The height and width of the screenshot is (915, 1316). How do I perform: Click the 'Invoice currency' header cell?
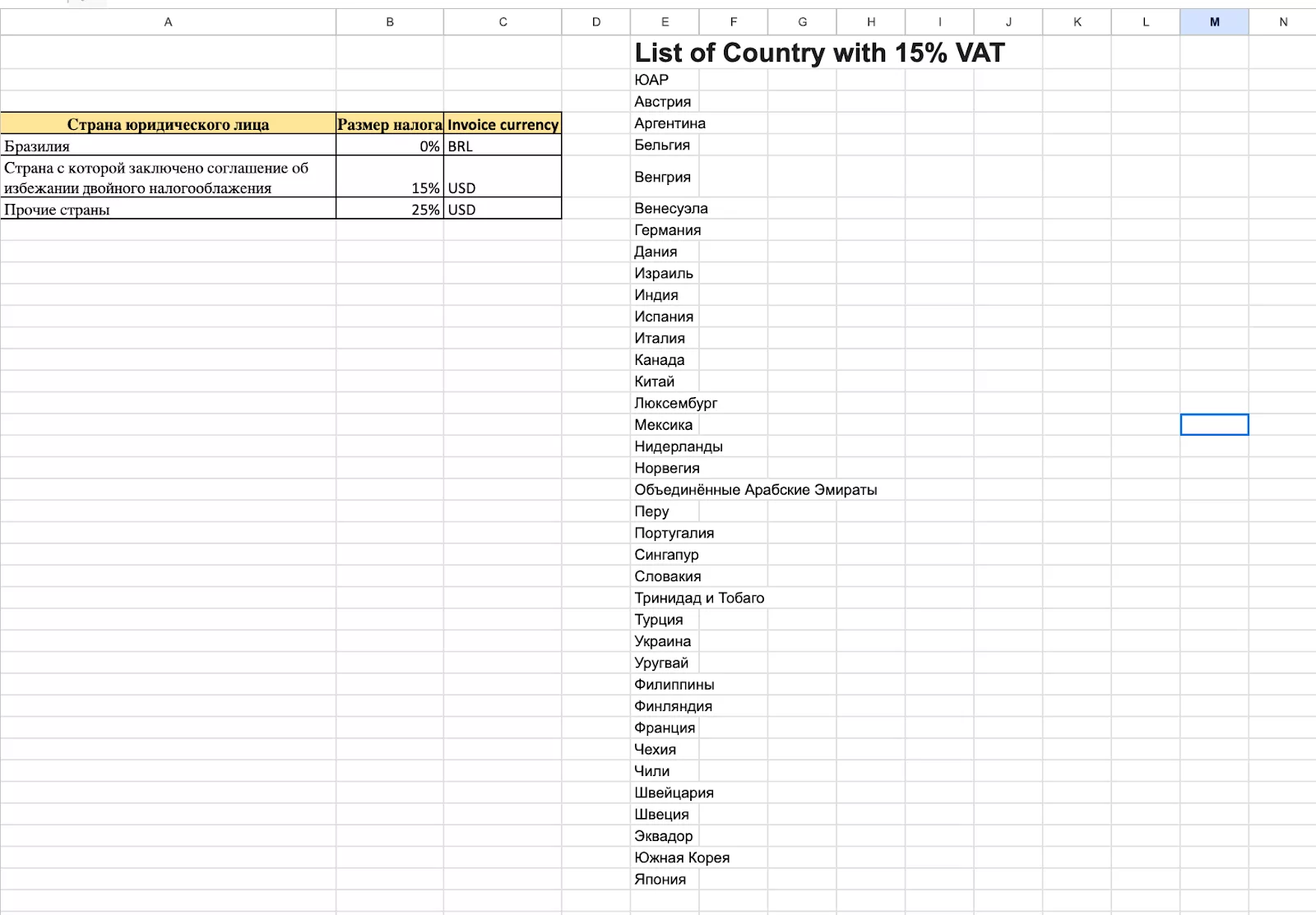[x=503, y=124]
